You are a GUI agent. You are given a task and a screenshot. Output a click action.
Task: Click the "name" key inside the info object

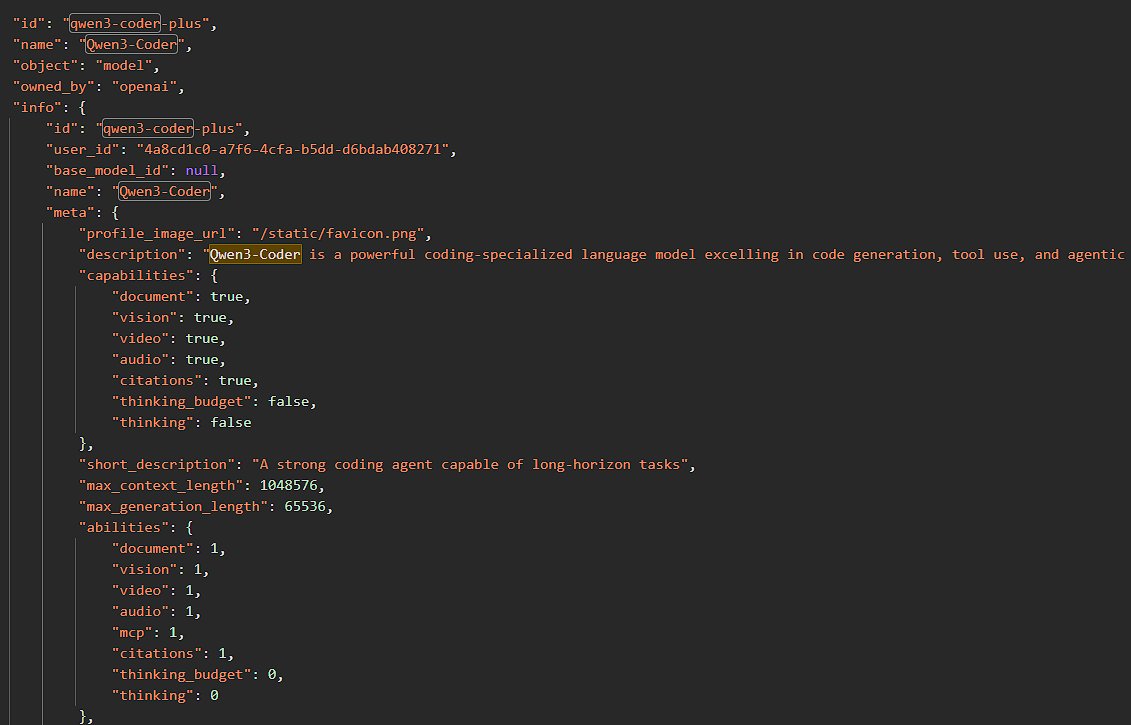pos(70,192)
